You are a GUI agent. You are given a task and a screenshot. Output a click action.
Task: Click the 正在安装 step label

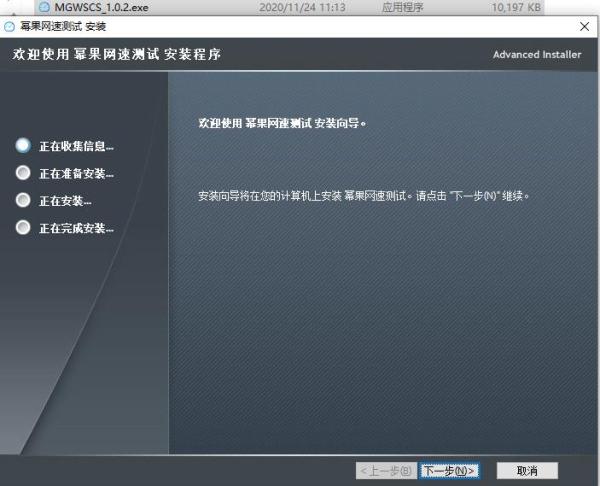(x=65, y=201)
